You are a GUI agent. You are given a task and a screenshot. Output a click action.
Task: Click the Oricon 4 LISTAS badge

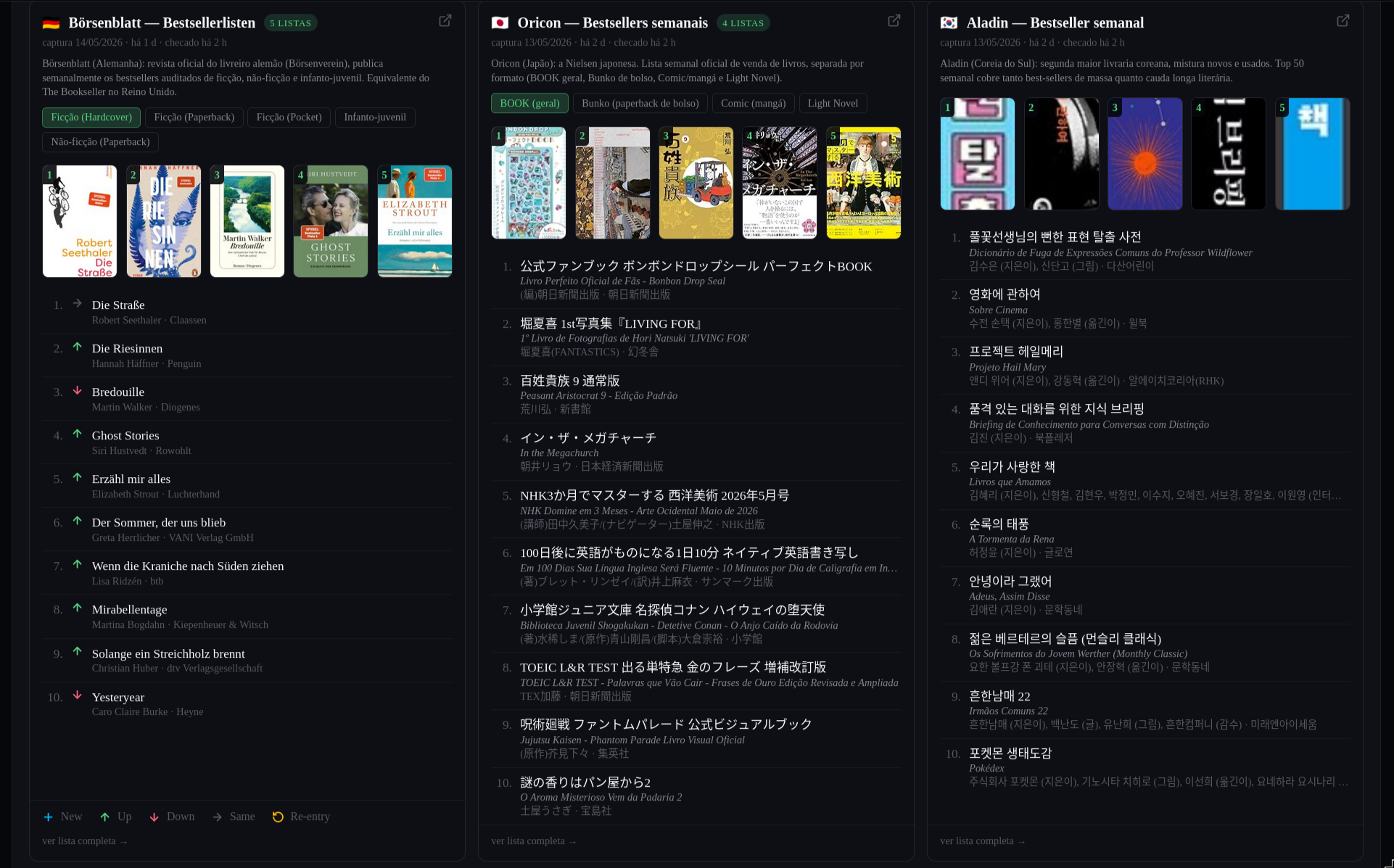(x=743, y=23)
